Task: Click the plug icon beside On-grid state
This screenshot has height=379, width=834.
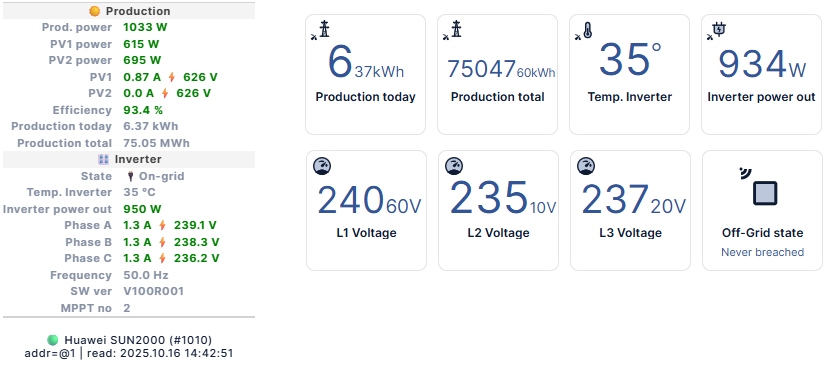Action: (130, 176)
